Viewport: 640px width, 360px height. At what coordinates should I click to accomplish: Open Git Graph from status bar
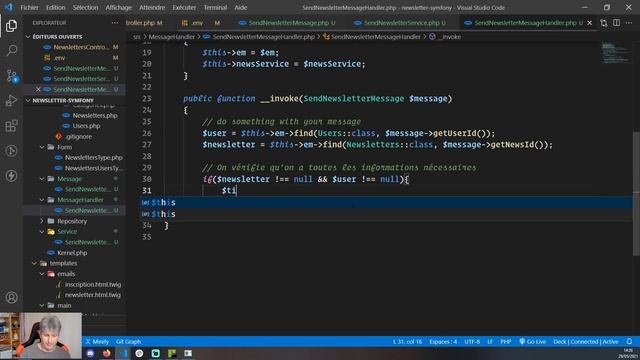click(128, 342)
